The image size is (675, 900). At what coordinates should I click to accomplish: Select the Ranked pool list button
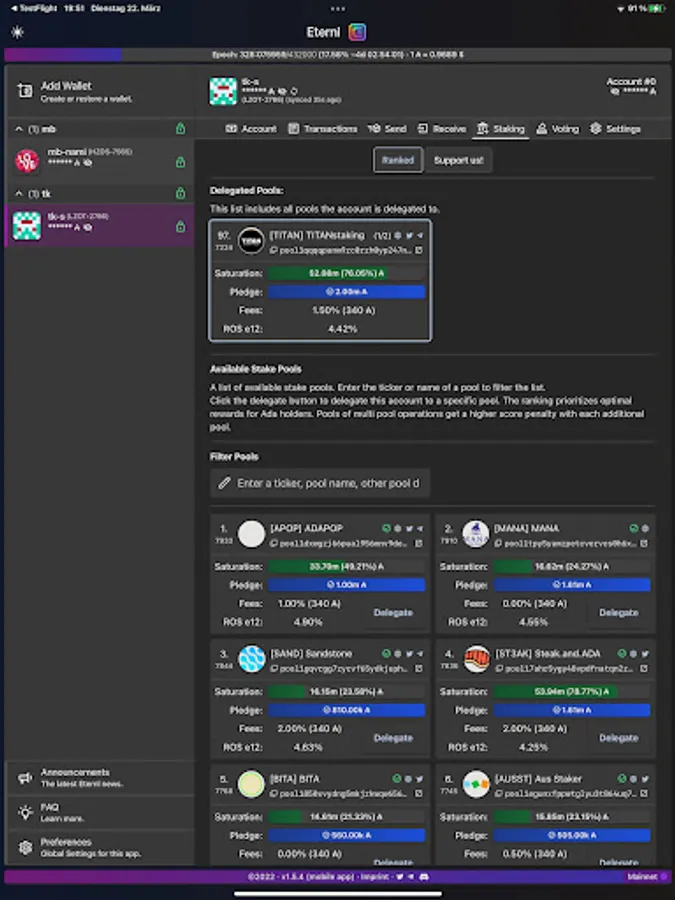[398, 160]
